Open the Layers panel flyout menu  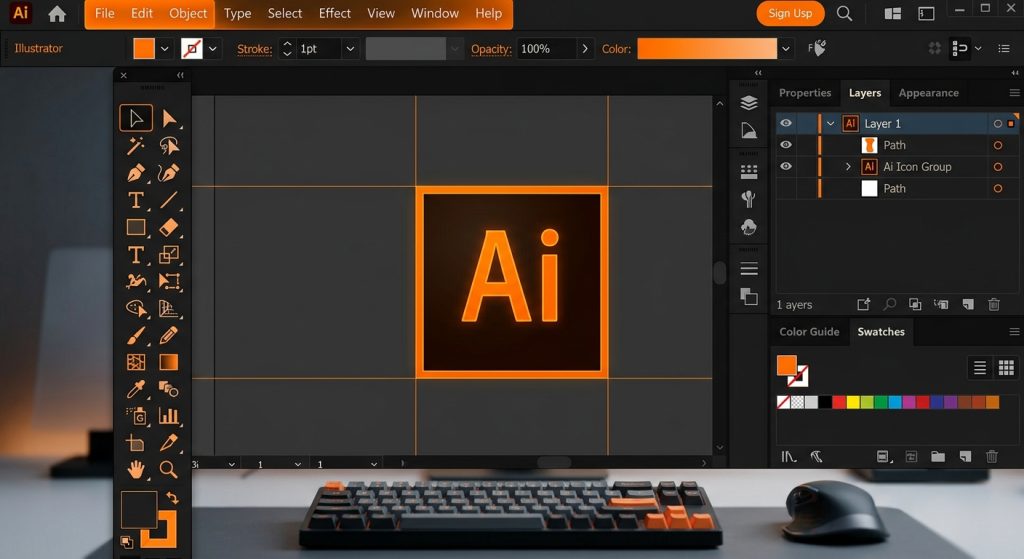pyautogui.click(x=1014, y=93)
